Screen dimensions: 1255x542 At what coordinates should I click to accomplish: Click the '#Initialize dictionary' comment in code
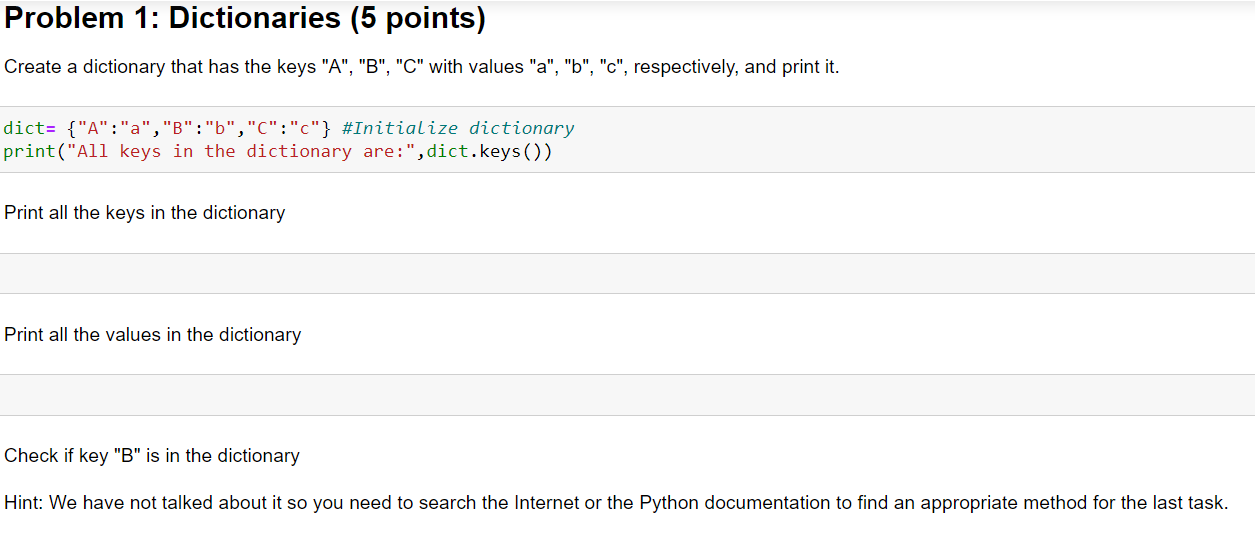click(x=458, y=128)
